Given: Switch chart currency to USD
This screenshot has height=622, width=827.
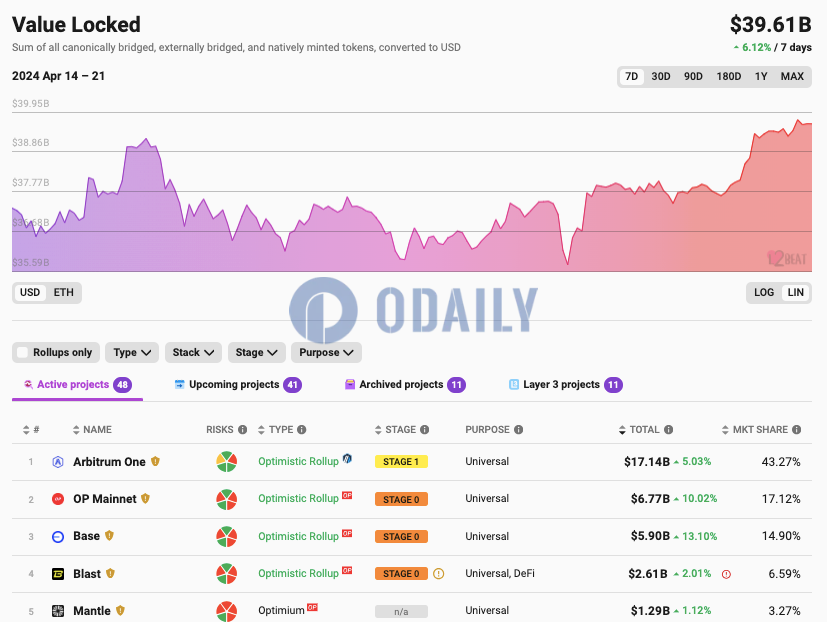Looking at the screenshot, I should (30, 292).
